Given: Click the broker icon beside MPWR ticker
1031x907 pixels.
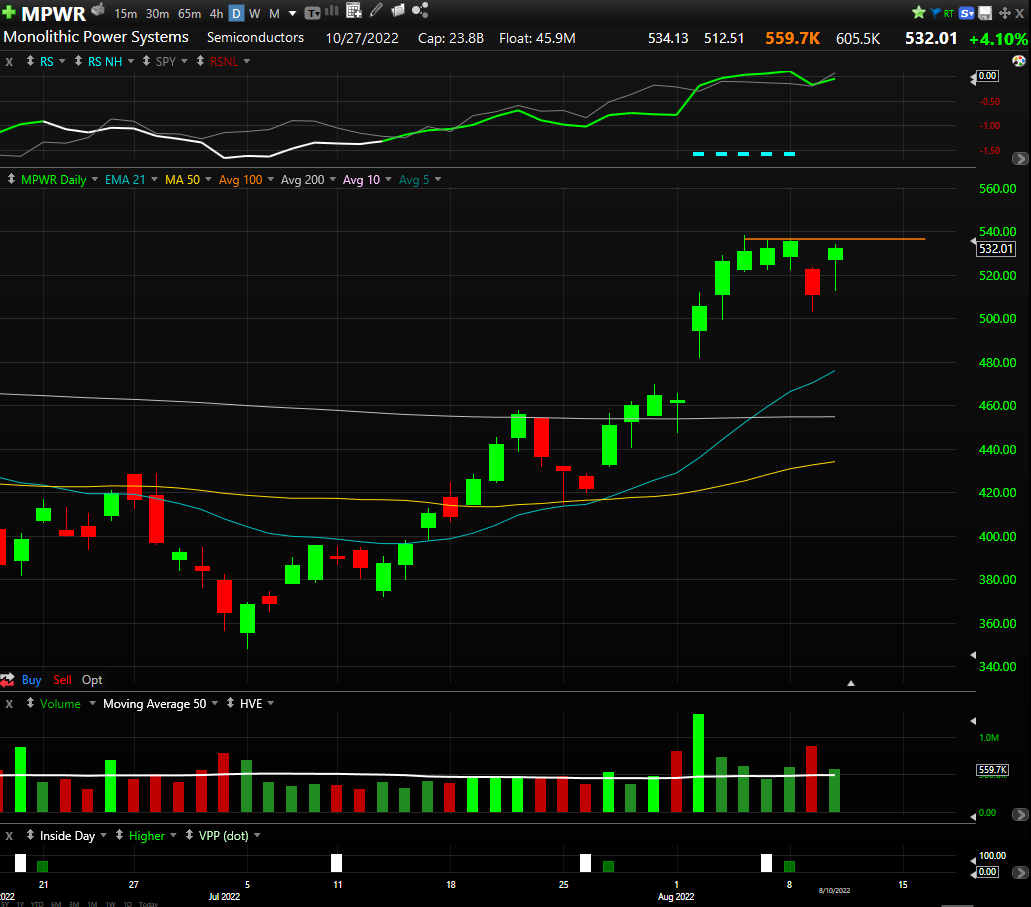Looking at the screenshot, I should 98,10.
